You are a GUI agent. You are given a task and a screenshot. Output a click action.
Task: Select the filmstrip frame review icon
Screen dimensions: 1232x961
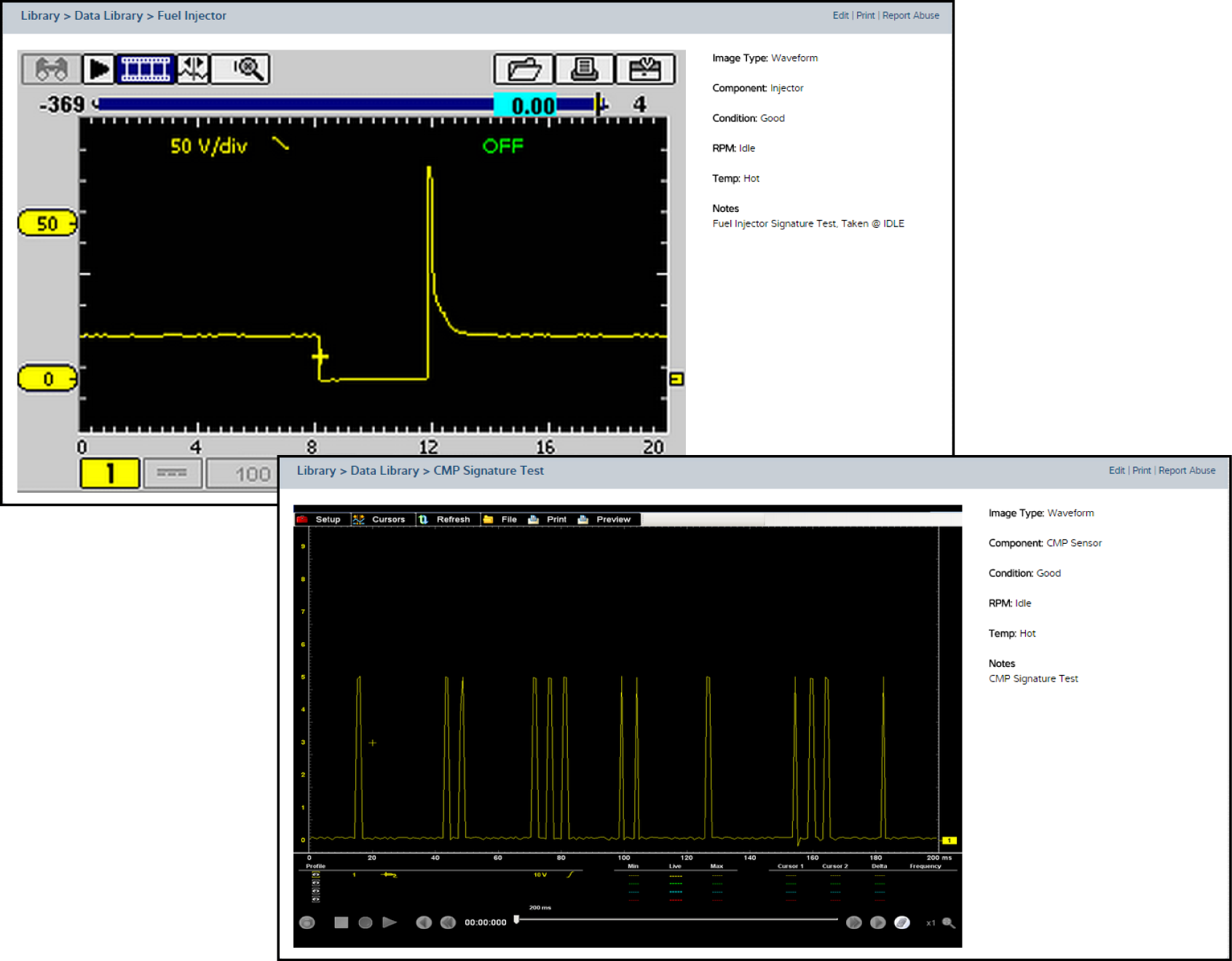pos(146,69)
